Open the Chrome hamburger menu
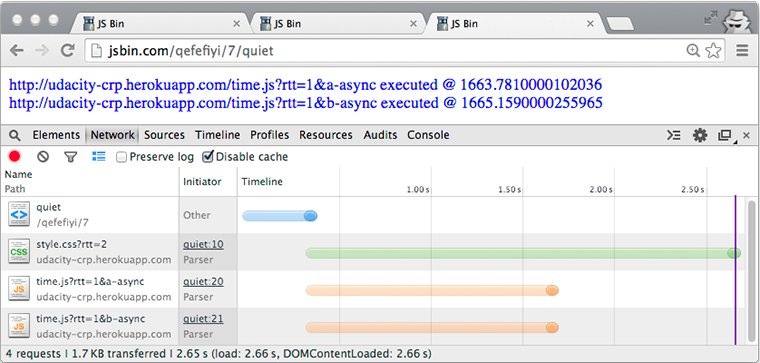This screenshot has height=363, width=760. 742,50
